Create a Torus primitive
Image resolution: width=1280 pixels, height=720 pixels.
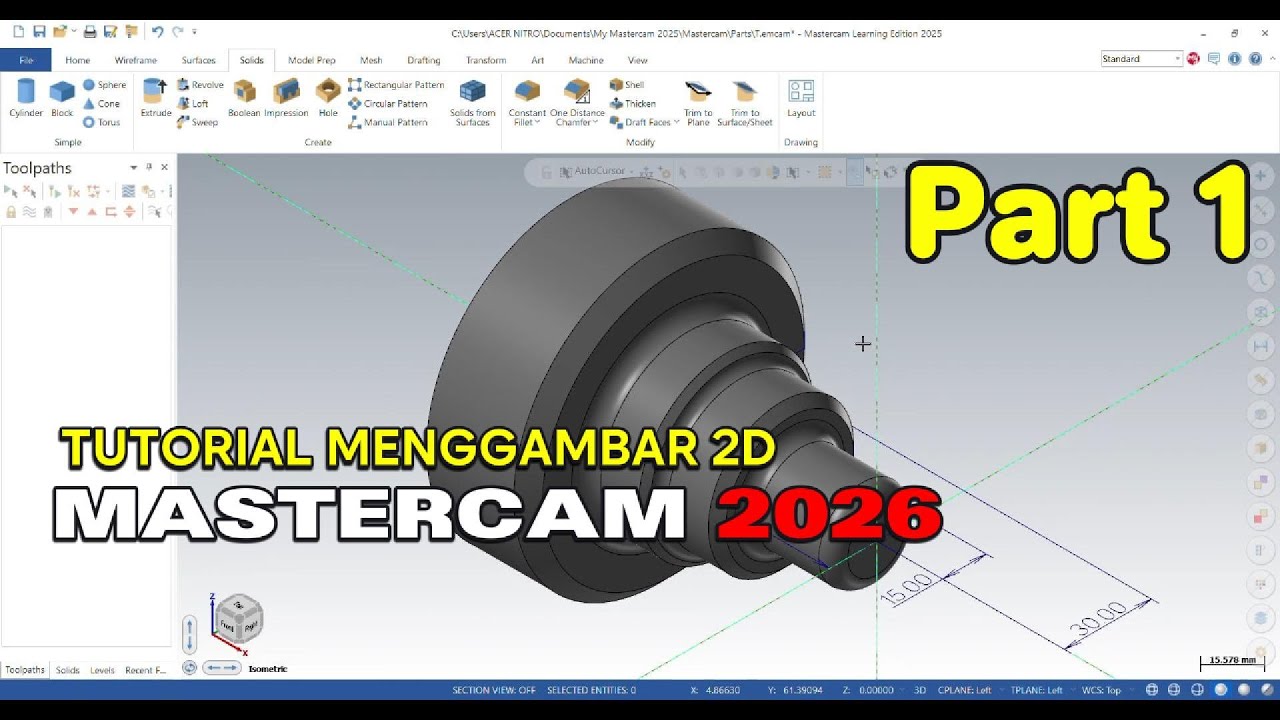[101, 122]
